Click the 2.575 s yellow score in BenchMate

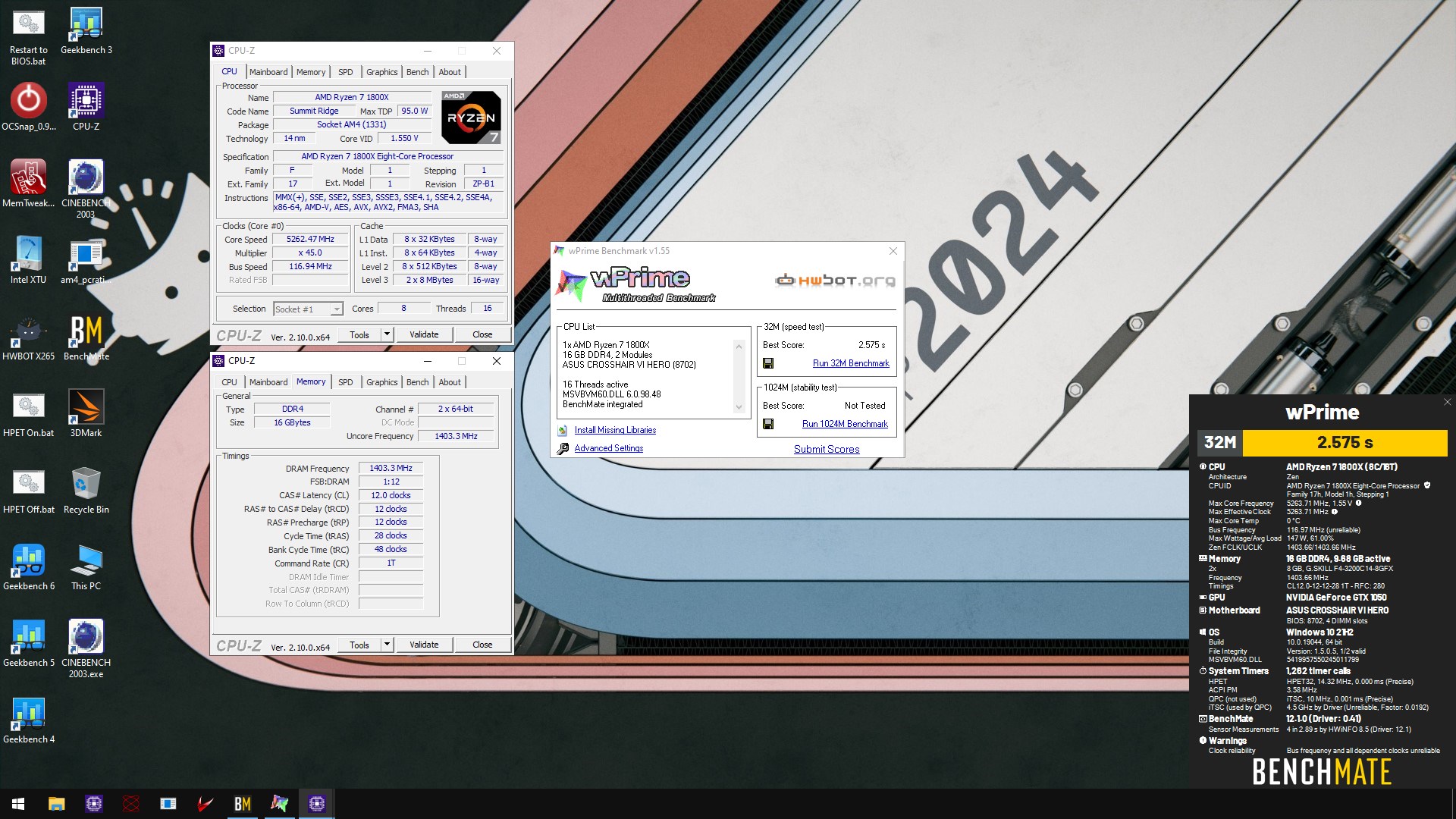pyautogui.click(x=1345, y=442)
